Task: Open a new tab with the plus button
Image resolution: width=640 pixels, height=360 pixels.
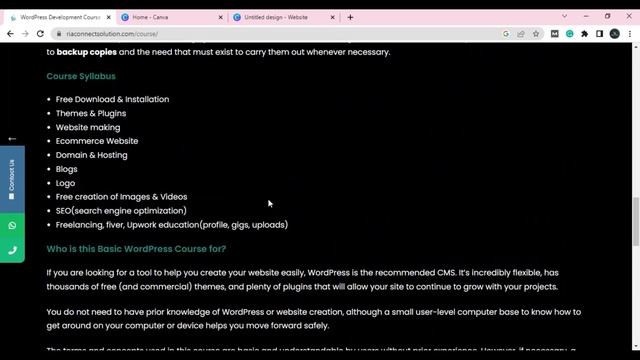Action: click(350, 17)
